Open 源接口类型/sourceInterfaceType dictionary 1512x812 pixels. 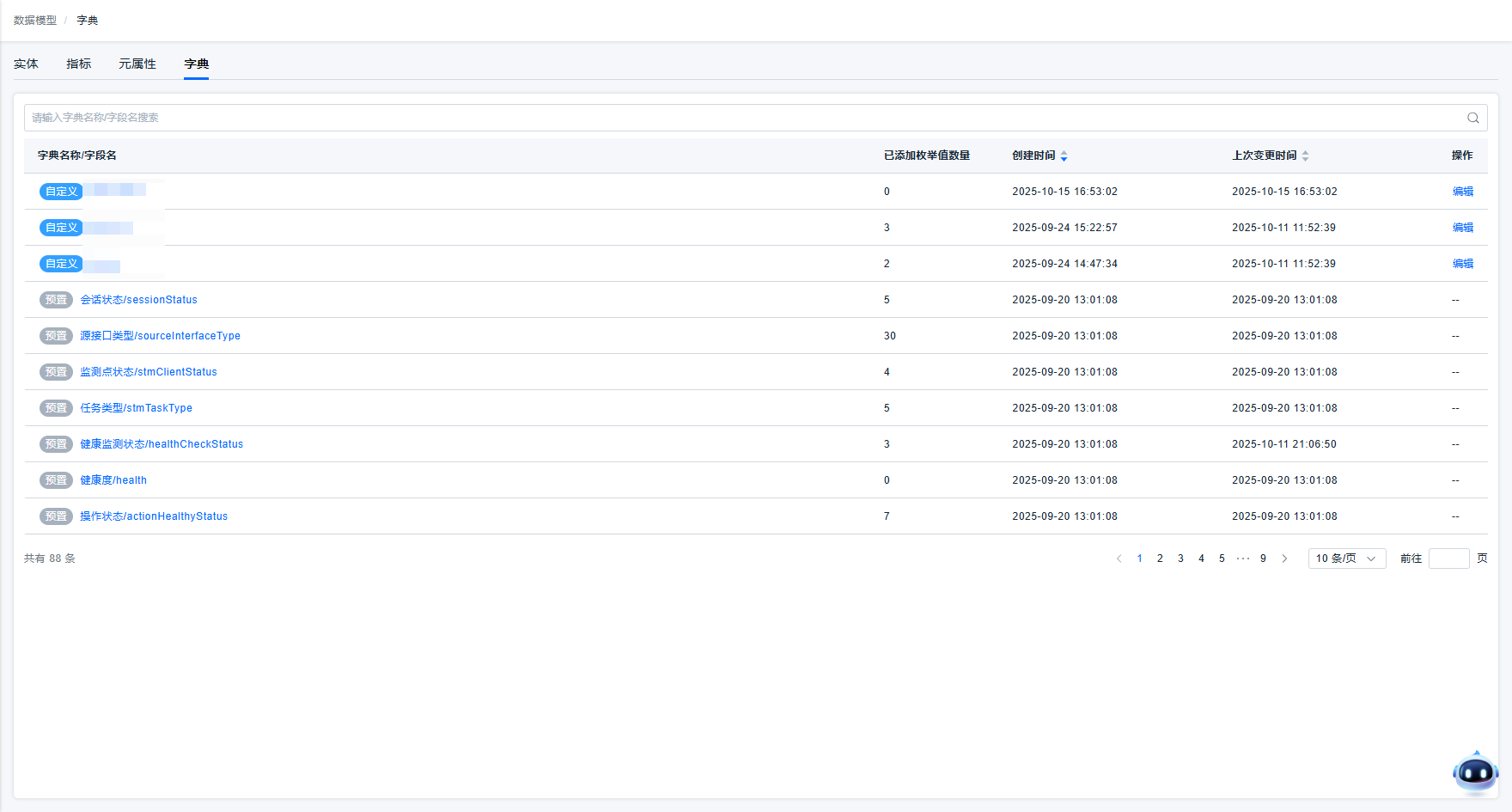coord(160,336)
